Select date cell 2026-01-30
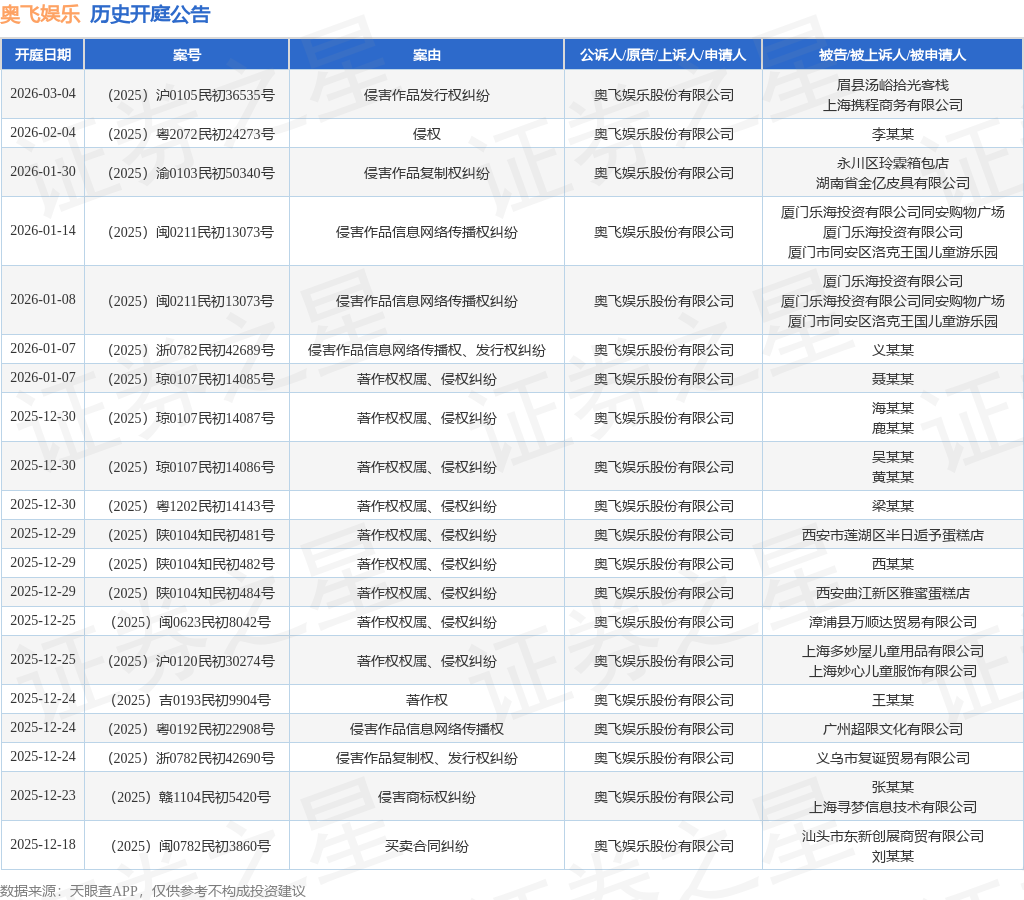This screenshot has height=900, width=1024. (x=43, y=171)
